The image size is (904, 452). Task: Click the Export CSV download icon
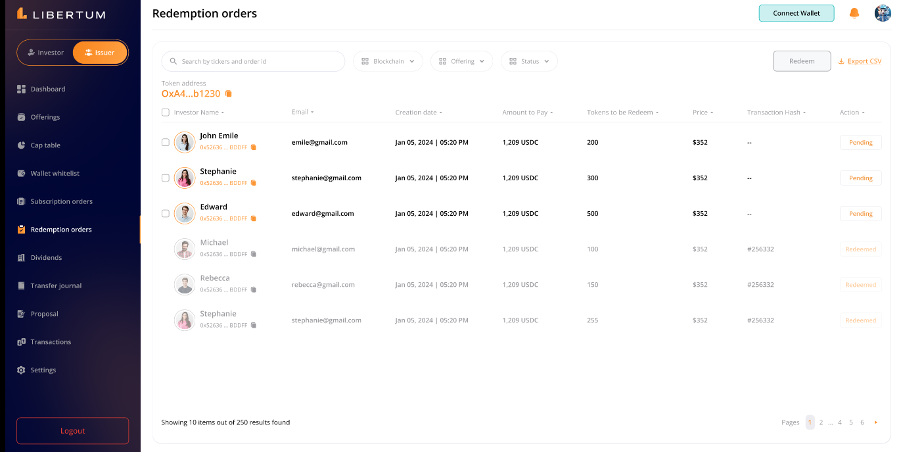click(841, 61)
